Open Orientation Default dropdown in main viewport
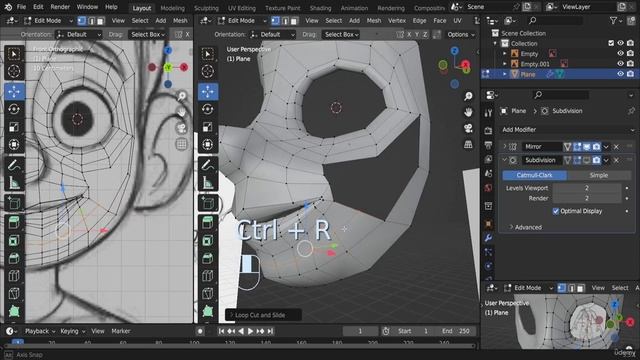 click(273, 35)
